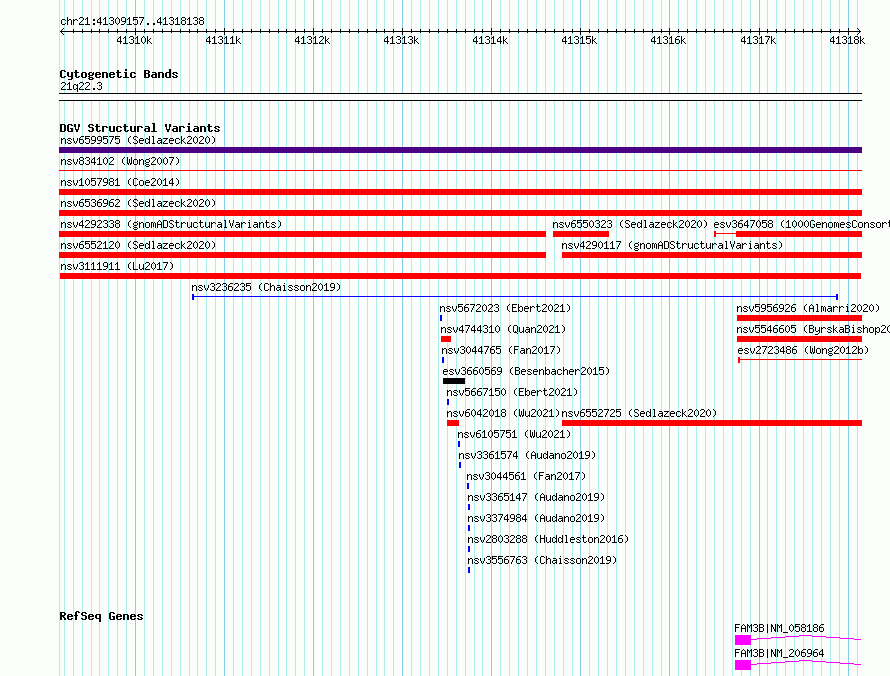This screenshot has width=890, height=676.
Task: Open nsv5667150 (Ebert2021) variant label
Action: pos(512,392)
